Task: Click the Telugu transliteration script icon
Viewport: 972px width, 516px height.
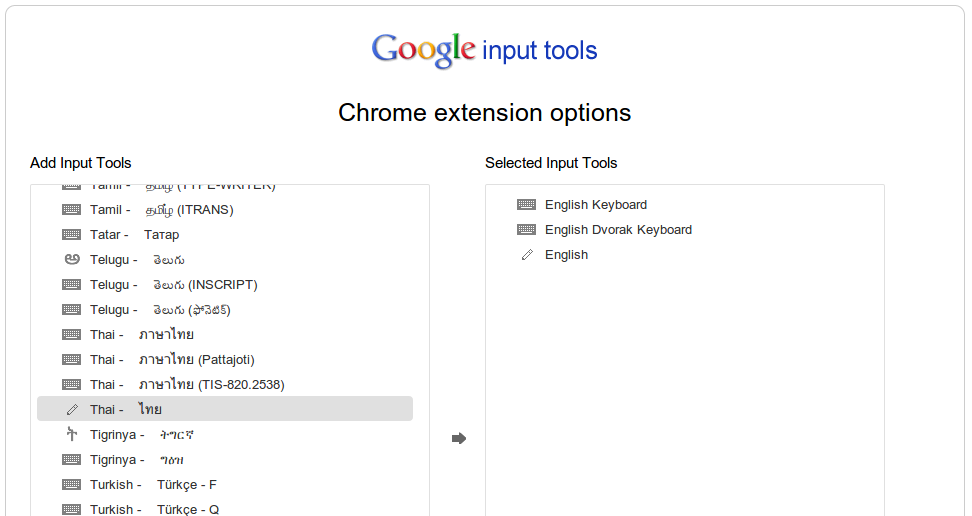Action: tap(72, 259)
